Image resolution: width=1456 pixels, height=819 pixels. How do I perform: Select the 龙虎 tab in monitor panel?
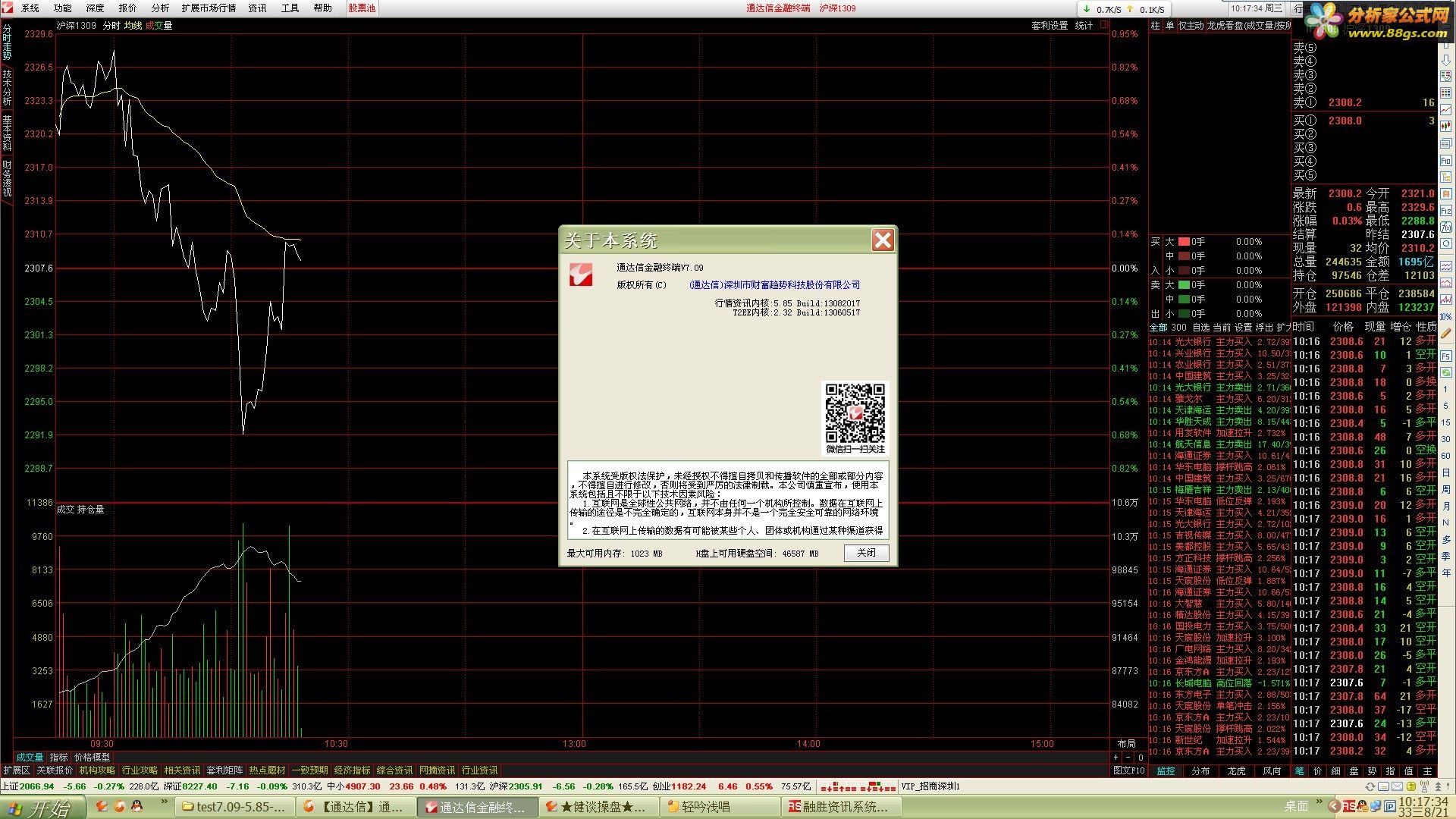[1237, 770]
